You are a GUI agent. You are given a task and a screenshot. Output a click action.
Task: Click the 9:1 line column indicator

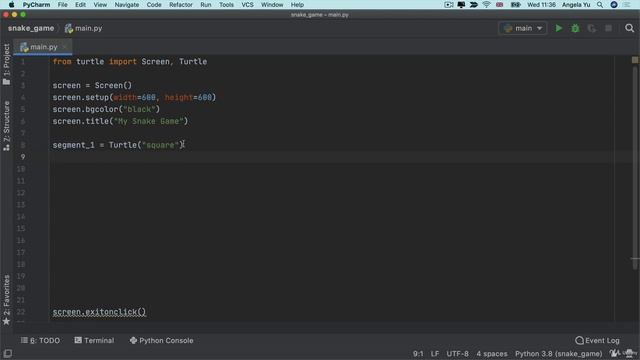click(418, 354)
